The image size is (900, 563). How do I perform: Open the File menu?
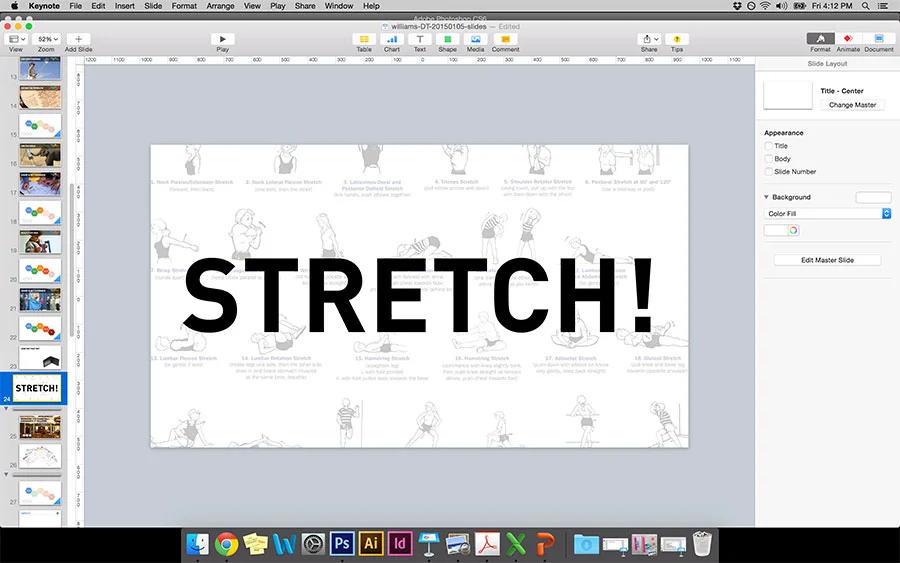[76, 6]
